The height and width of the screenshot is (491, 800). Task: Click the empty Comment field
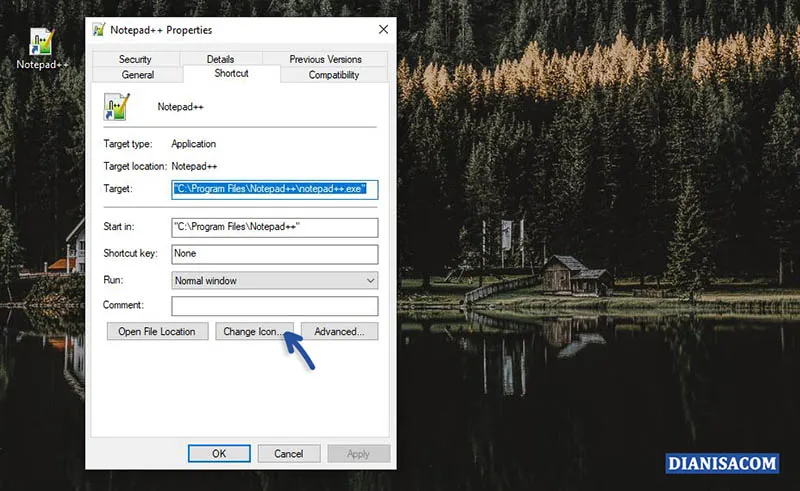(x=274, y=306)
